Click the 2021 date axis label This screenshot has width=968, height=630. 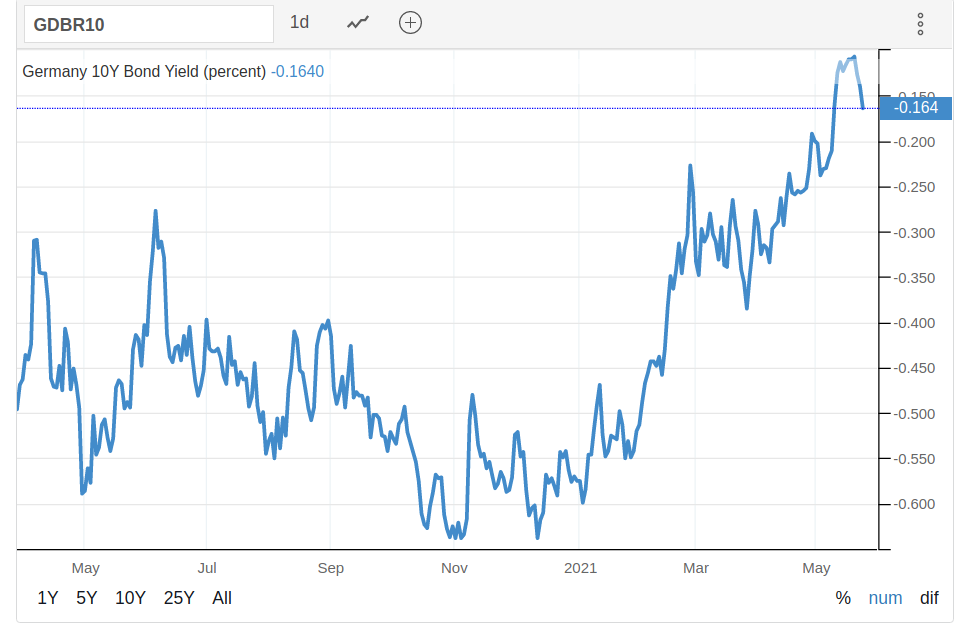(x=580, y=568)
